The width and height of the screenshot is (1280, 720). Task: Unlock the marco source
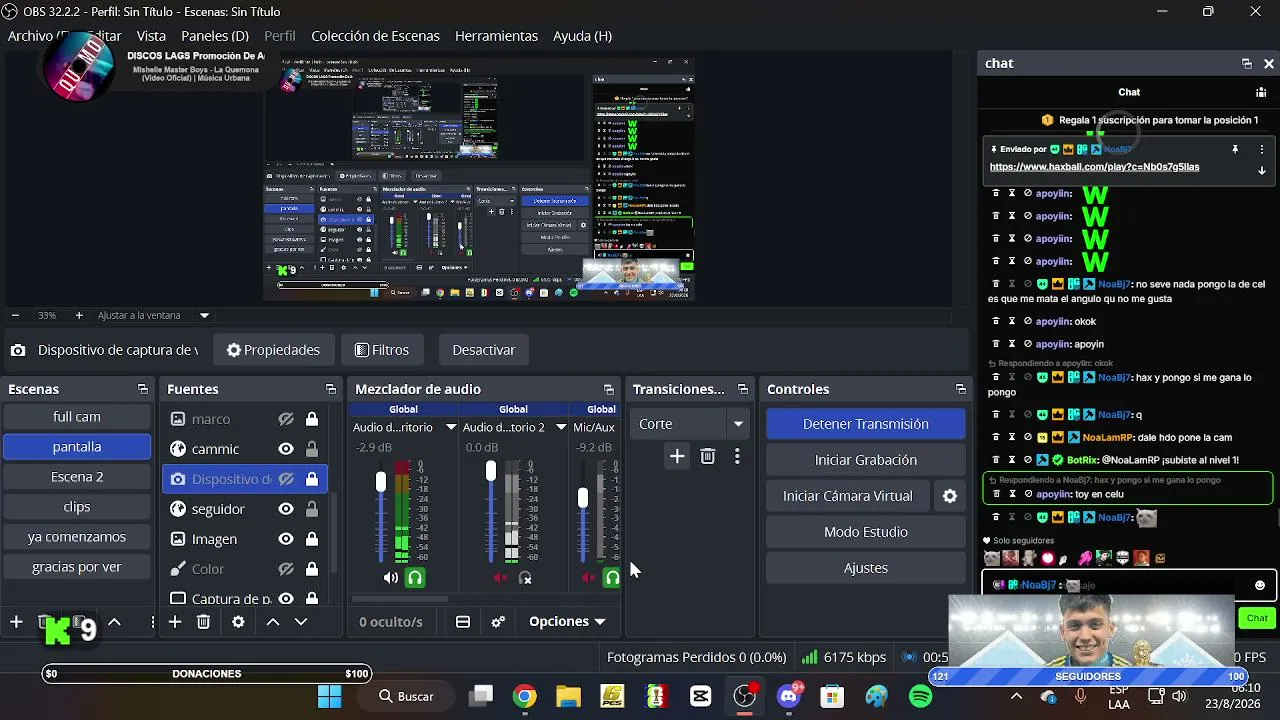tap(312, 419)
